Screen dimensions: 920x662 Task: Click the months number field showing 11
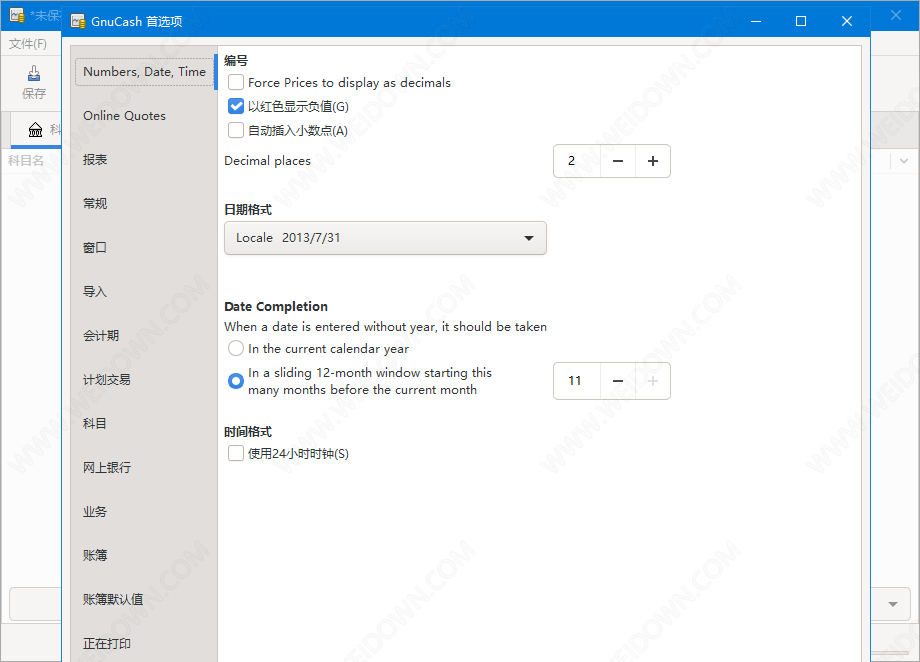[x=577, y=381]
